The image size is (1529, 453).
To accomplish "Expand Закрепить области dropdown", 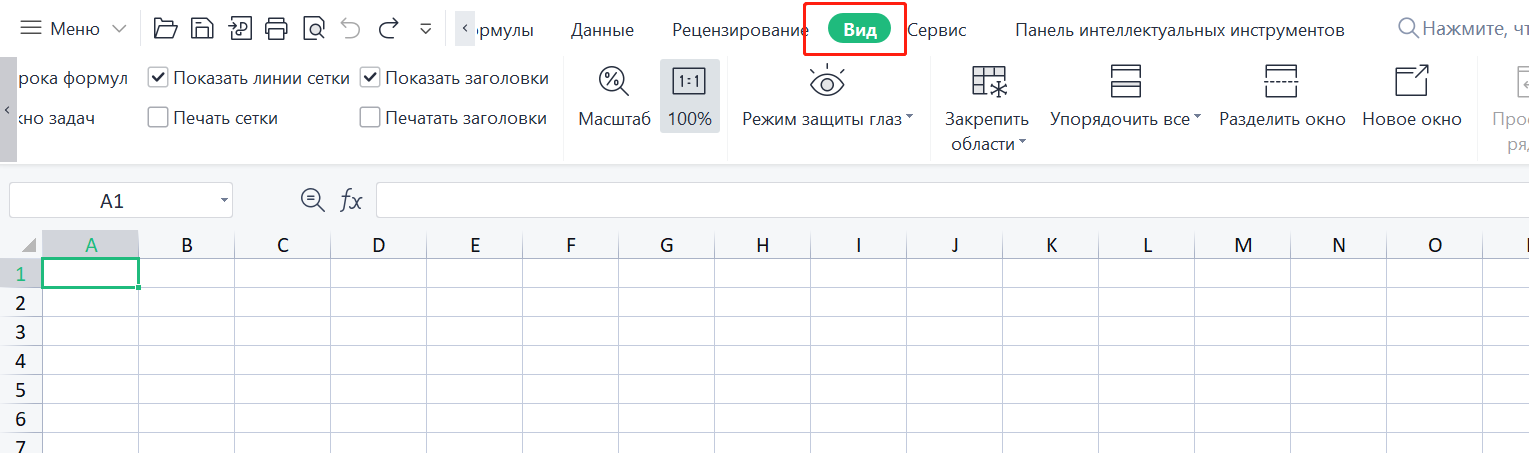I will (x=1023, y=145).
